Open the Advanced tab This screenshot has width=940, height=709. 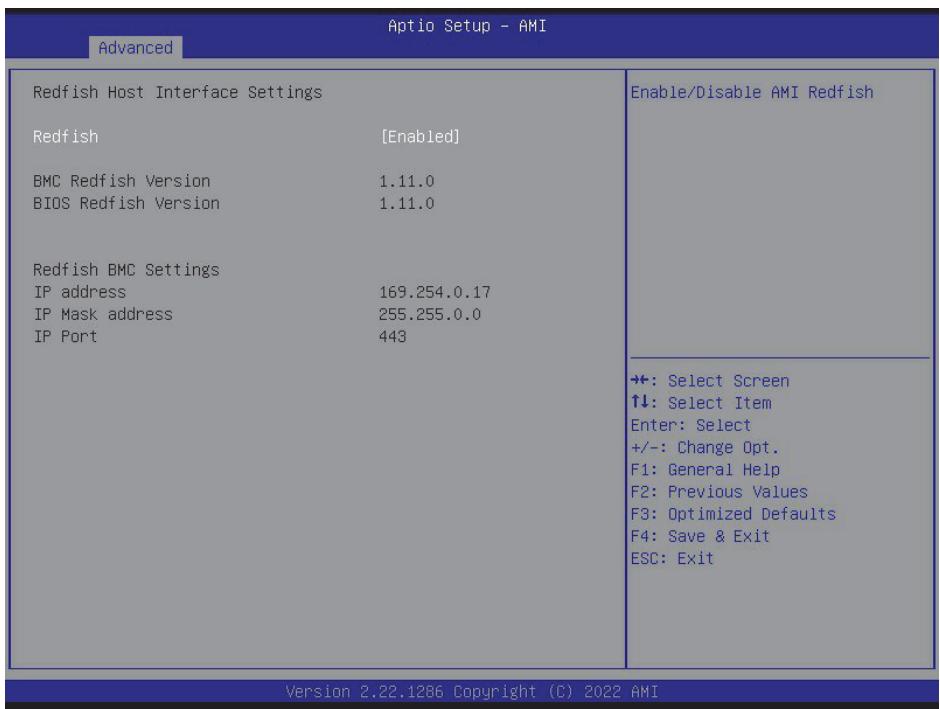point(135,47)
